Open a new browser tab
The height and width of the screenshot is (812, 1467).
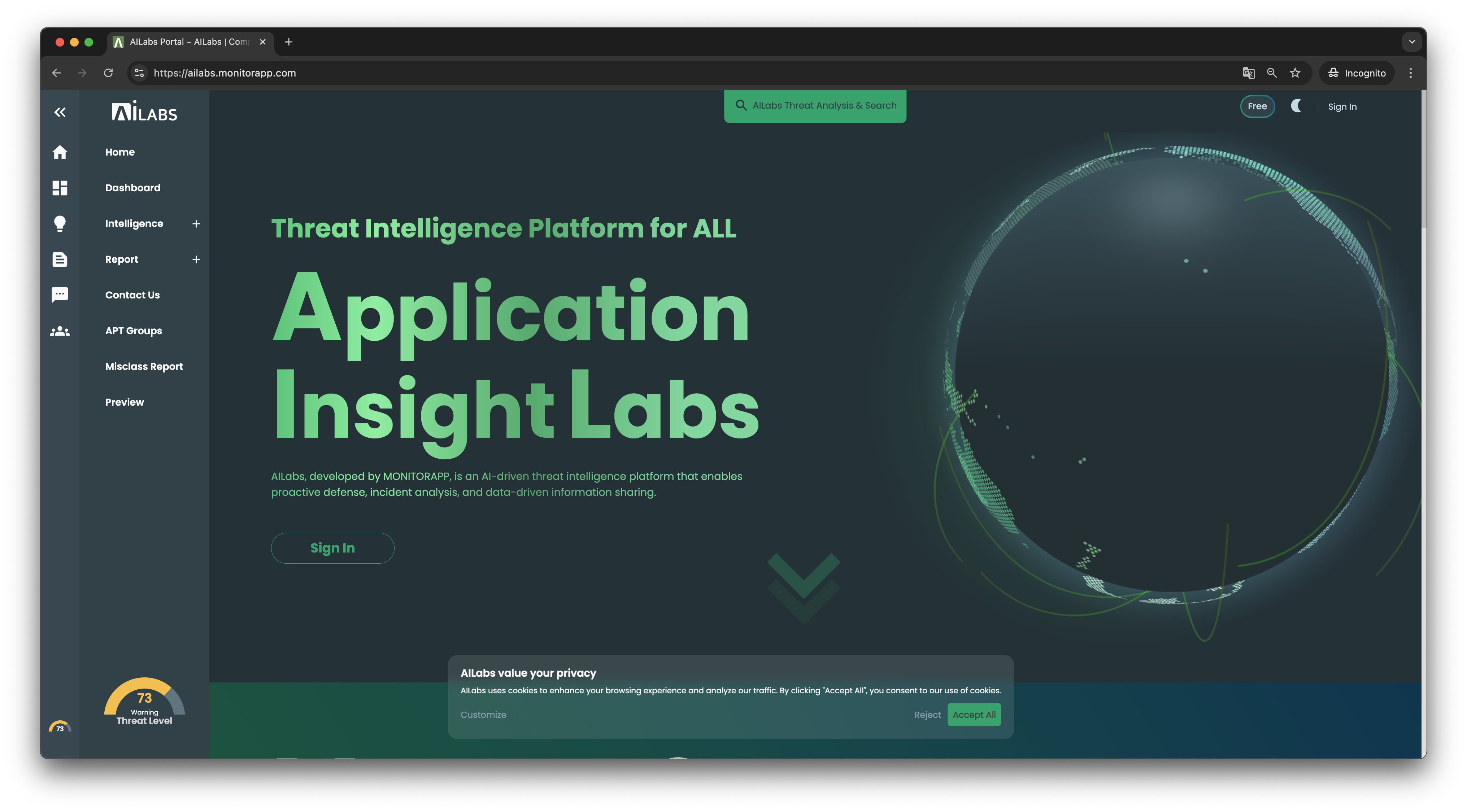coord(289,42)
